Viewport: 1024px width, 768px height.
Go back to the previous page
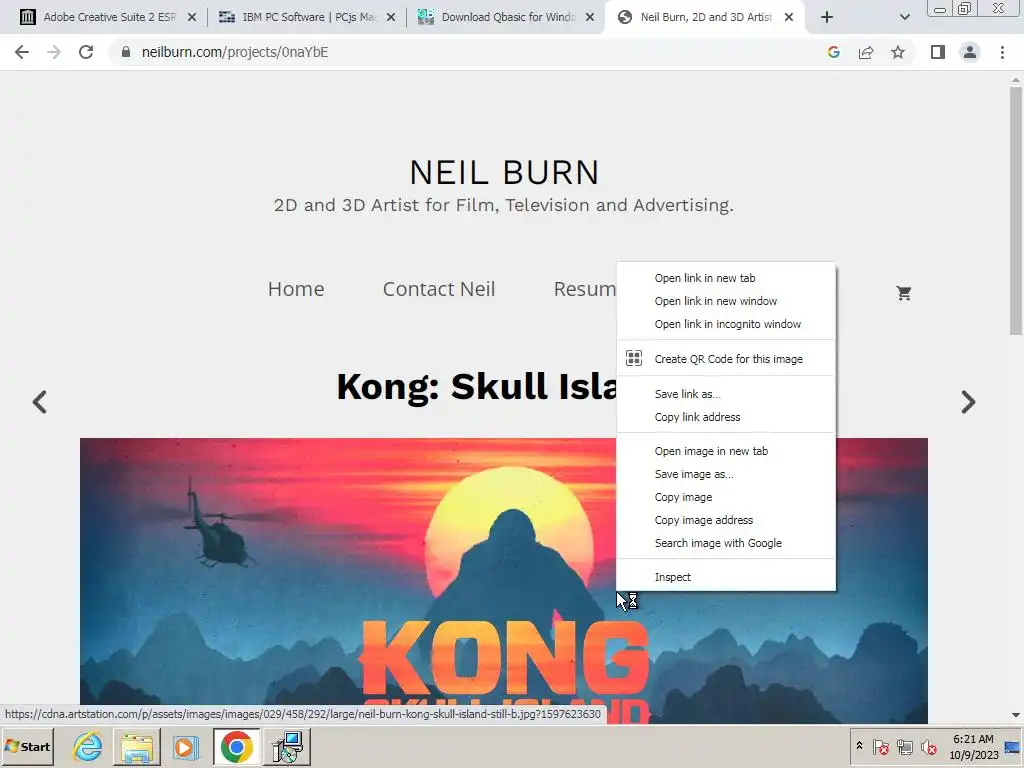[22, 52]
